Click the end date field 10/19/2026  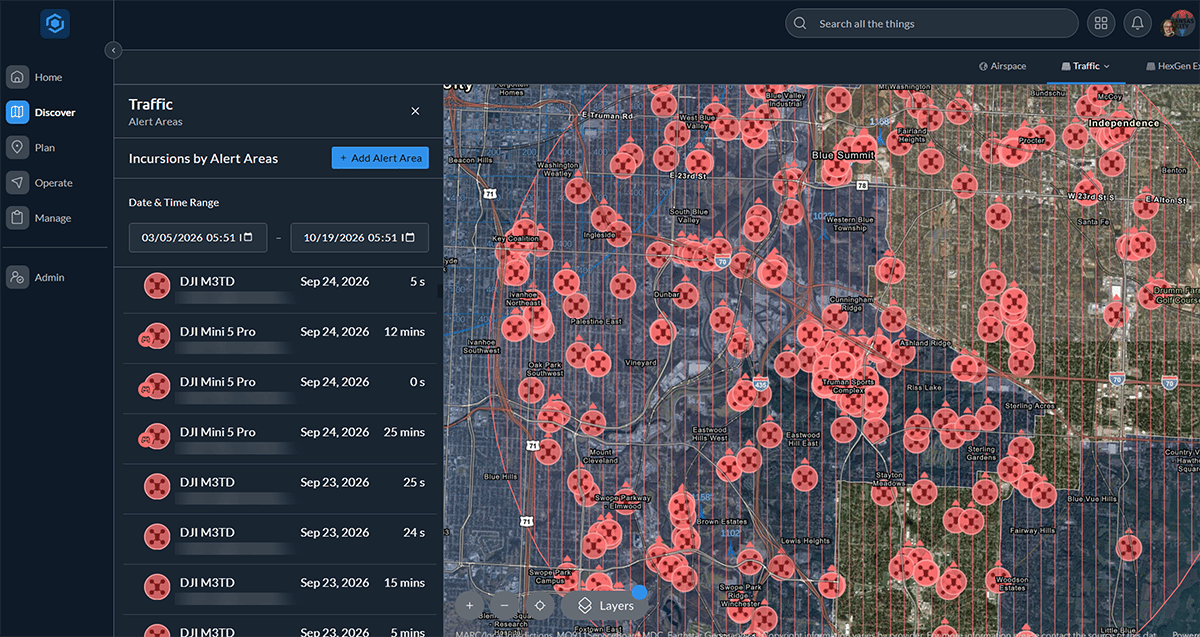(360, 238)
